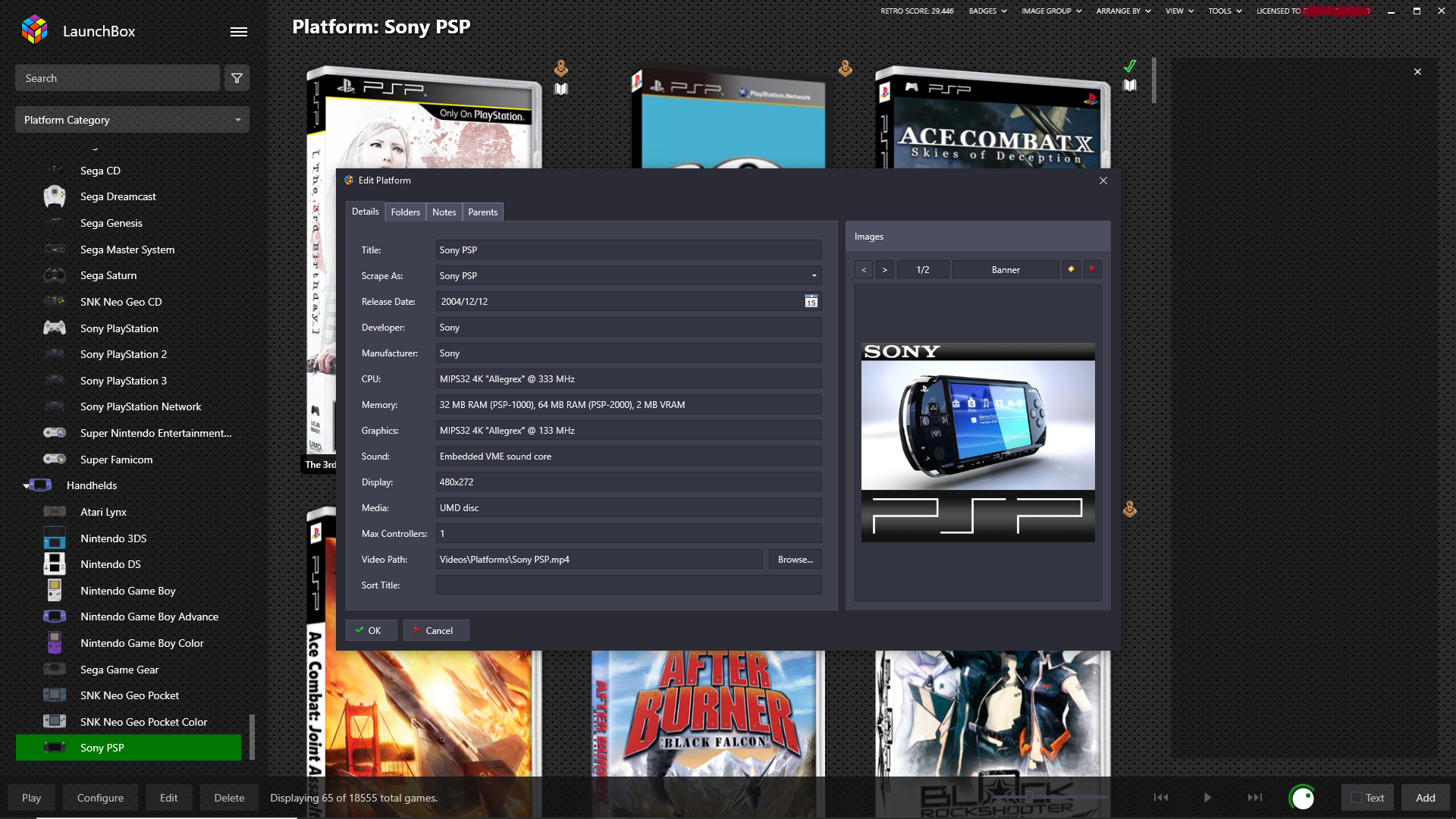The height and width of the screenshot is (819, 1456).
Task: Show previous platform image in the Edit Platform dialog
Action: [863, 270]
